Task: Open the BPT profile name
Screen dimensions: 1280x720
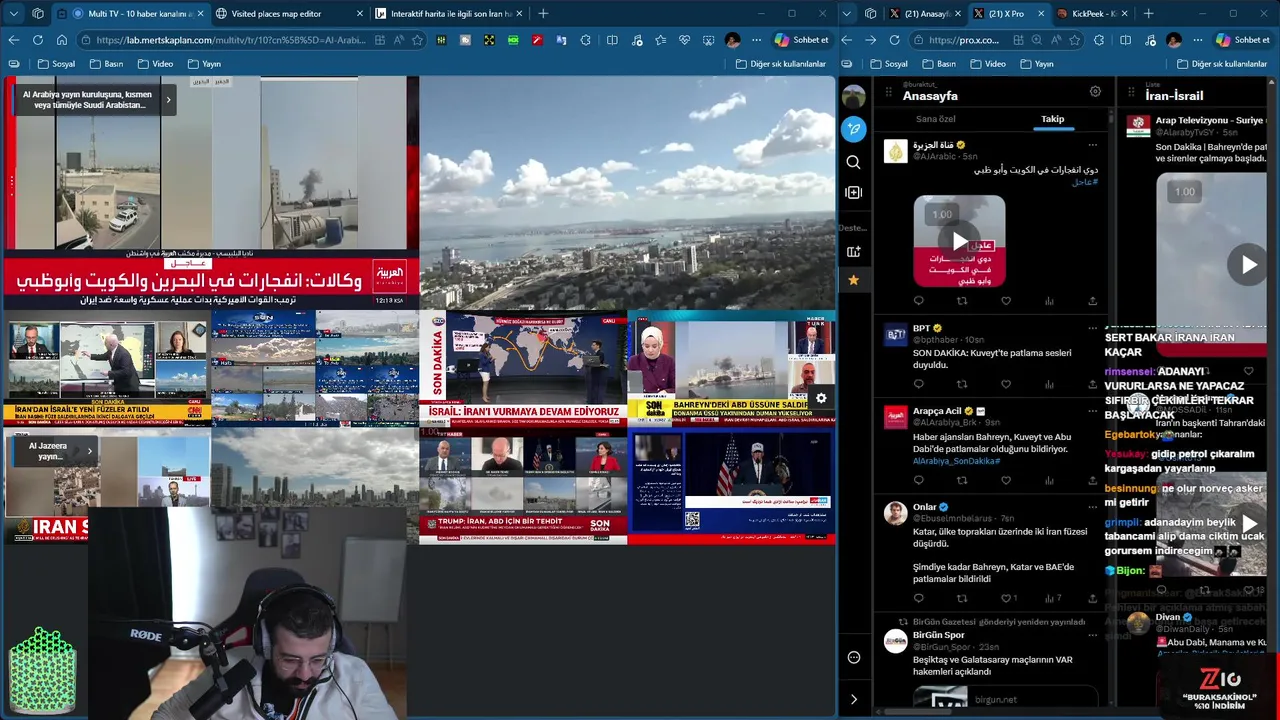Action: coord(921,328)
